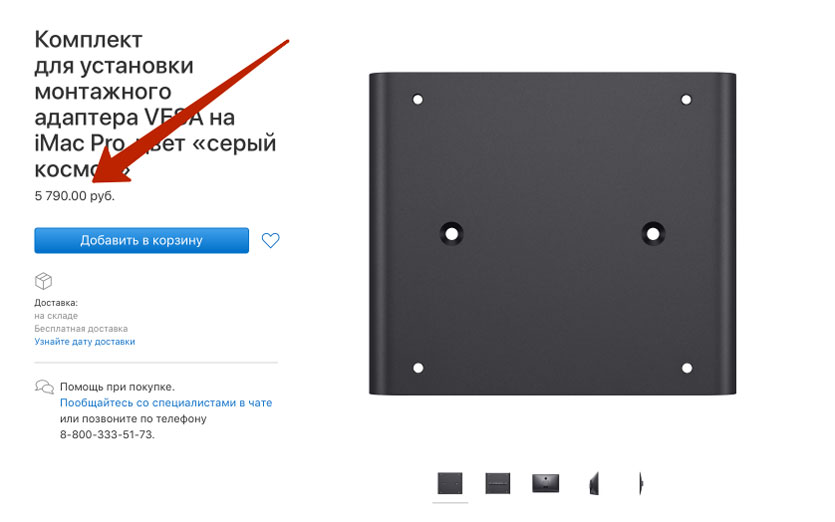Select the first front-view thumbnail
This screenshot has height=522, width=835.
pos(450,484)
